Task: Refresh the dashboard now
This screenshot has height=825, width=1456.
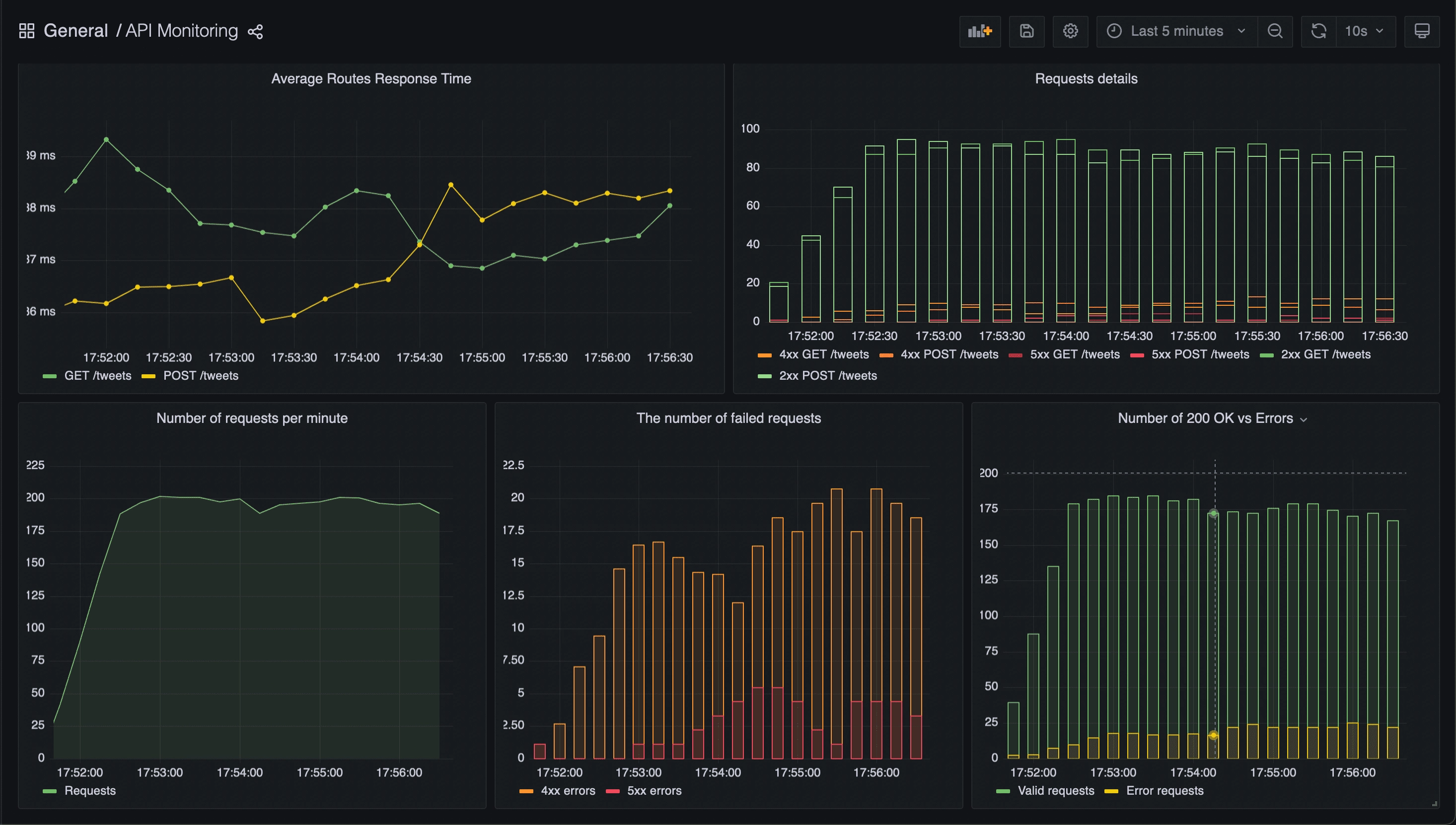Action: coord(1319,31)
